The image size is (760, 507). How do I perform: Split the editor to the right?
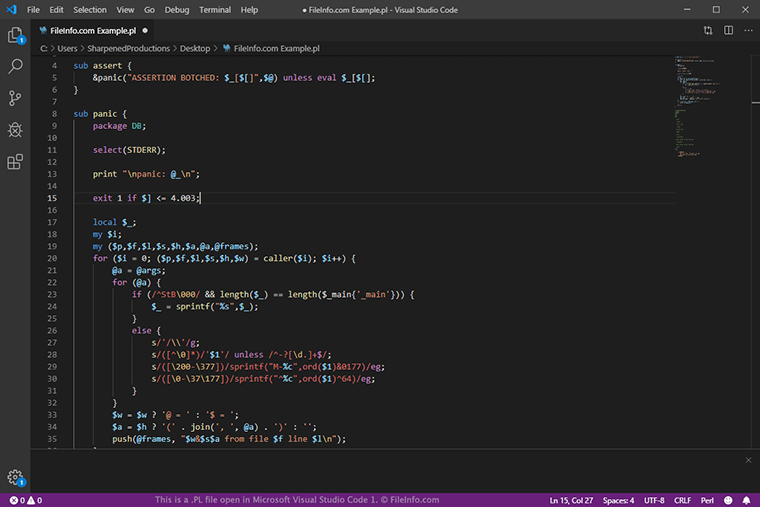click(x=726, y=30)
